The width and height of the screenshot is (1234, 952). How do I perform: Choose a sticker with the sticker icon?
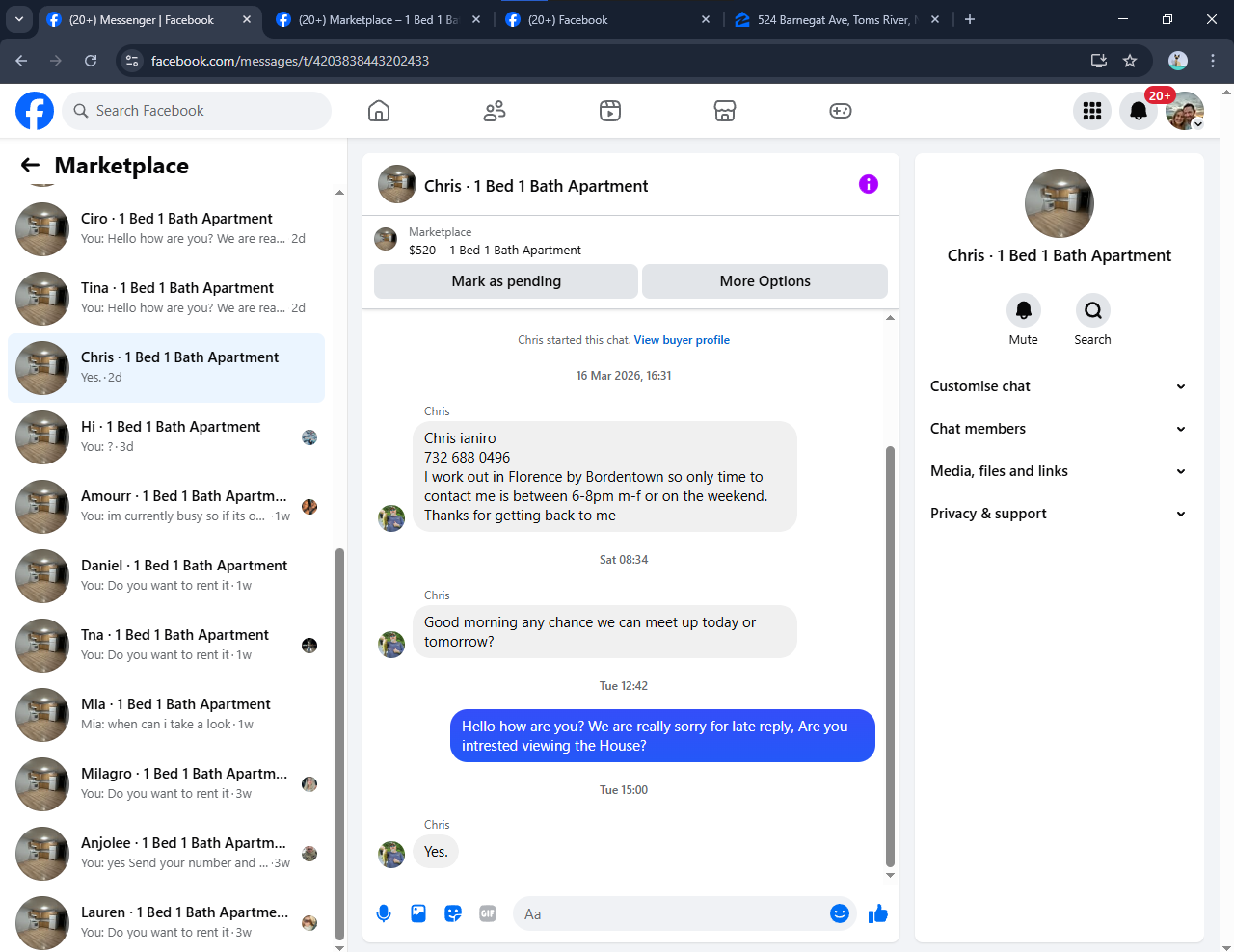pyautogui.click(x=453, y=913)
